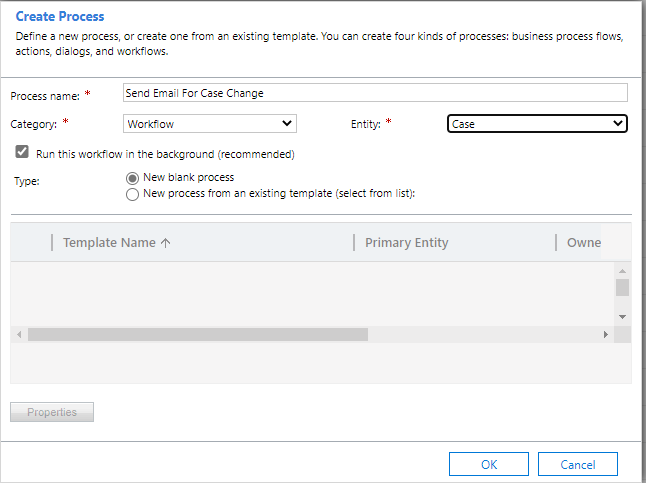The height and width of the screenshot is (483, 646).
Task: Click the Workflow category dropdown arrow
Action: [288, 123]
